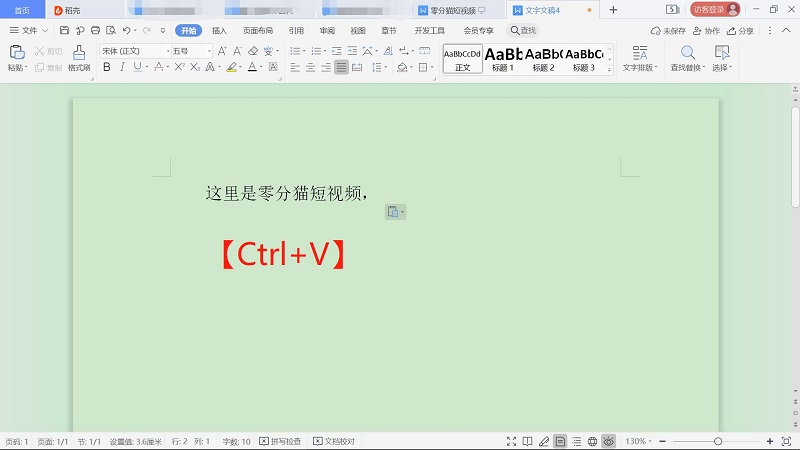Toggle justified text alignment
The width and height of the screenshot is (800, 450).
tap(342, 67)
